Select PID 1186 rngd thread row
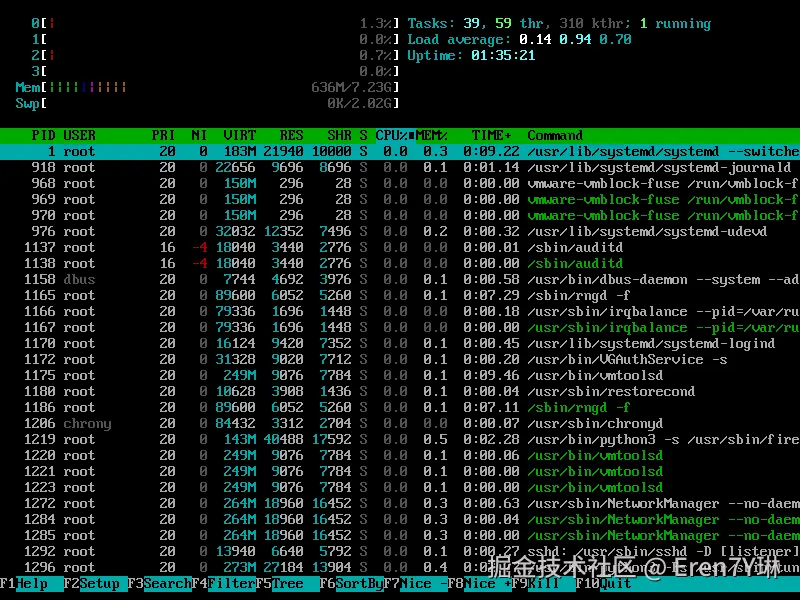The image size is (800, 600). coord(400,407)
